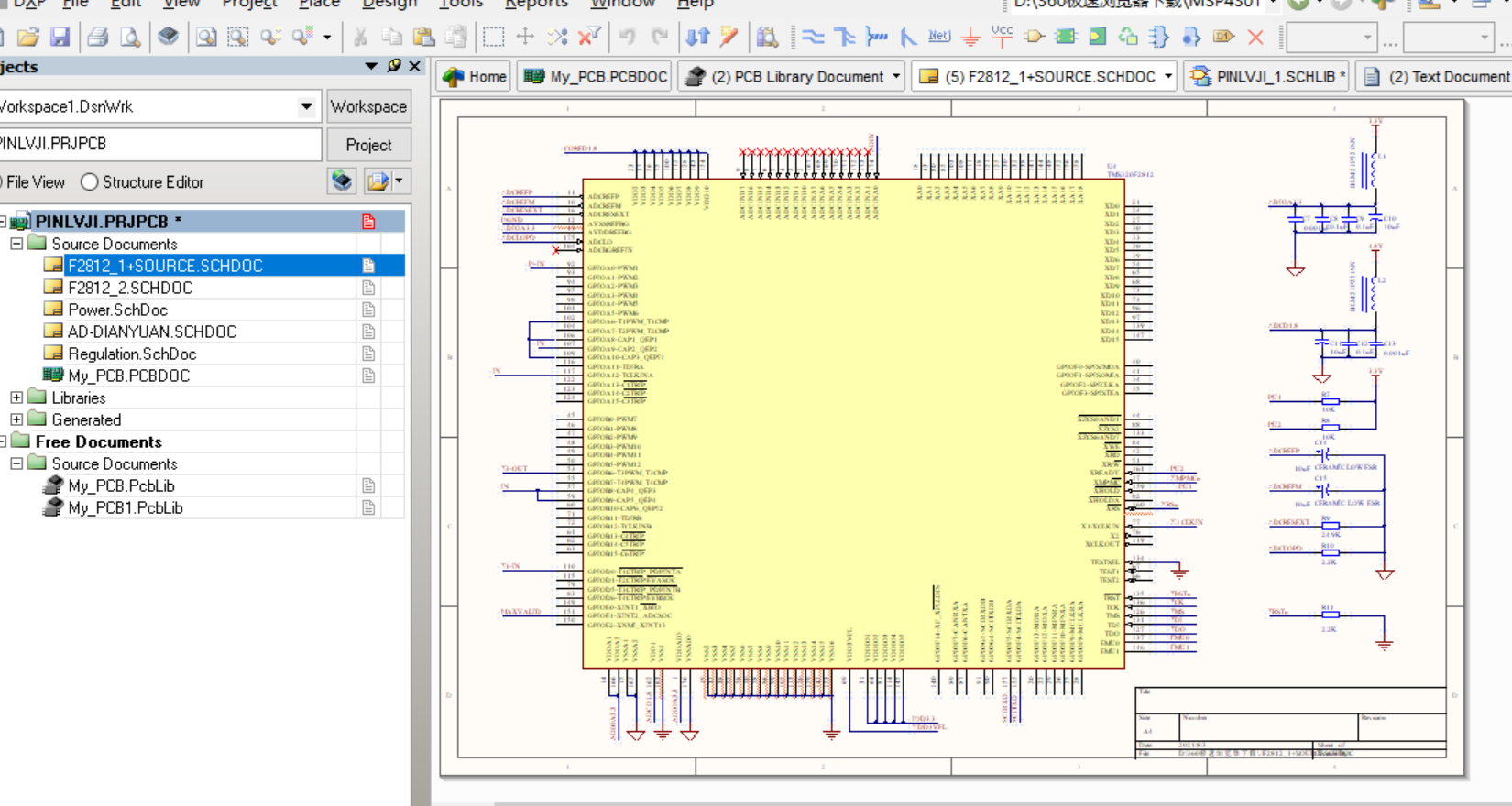1512x806 pixels.
Task: Select F2812_2.SCHDOC in project tree
Action: (x=130, y=288)
